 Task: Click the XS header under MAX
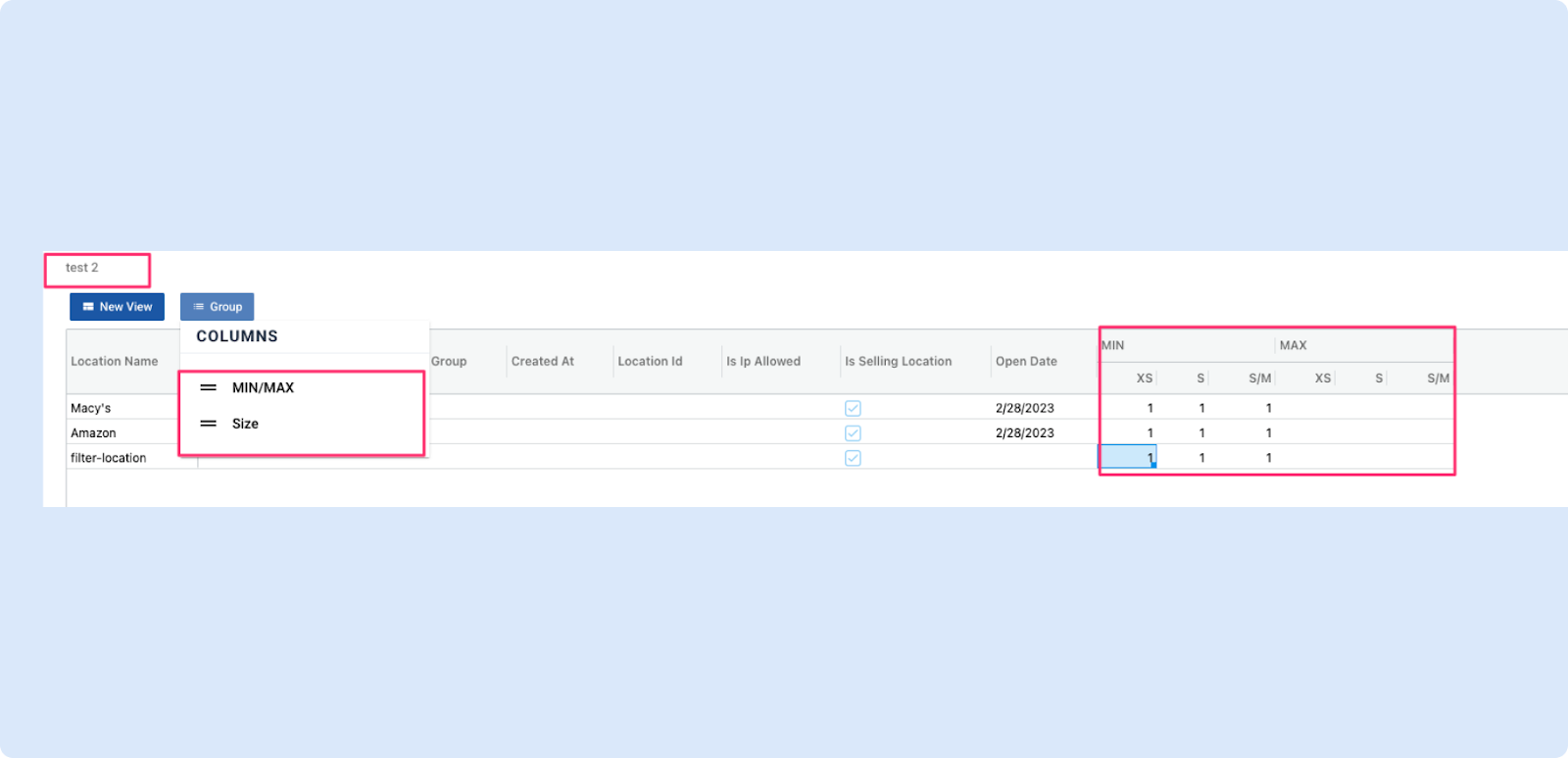point(1323,379)
